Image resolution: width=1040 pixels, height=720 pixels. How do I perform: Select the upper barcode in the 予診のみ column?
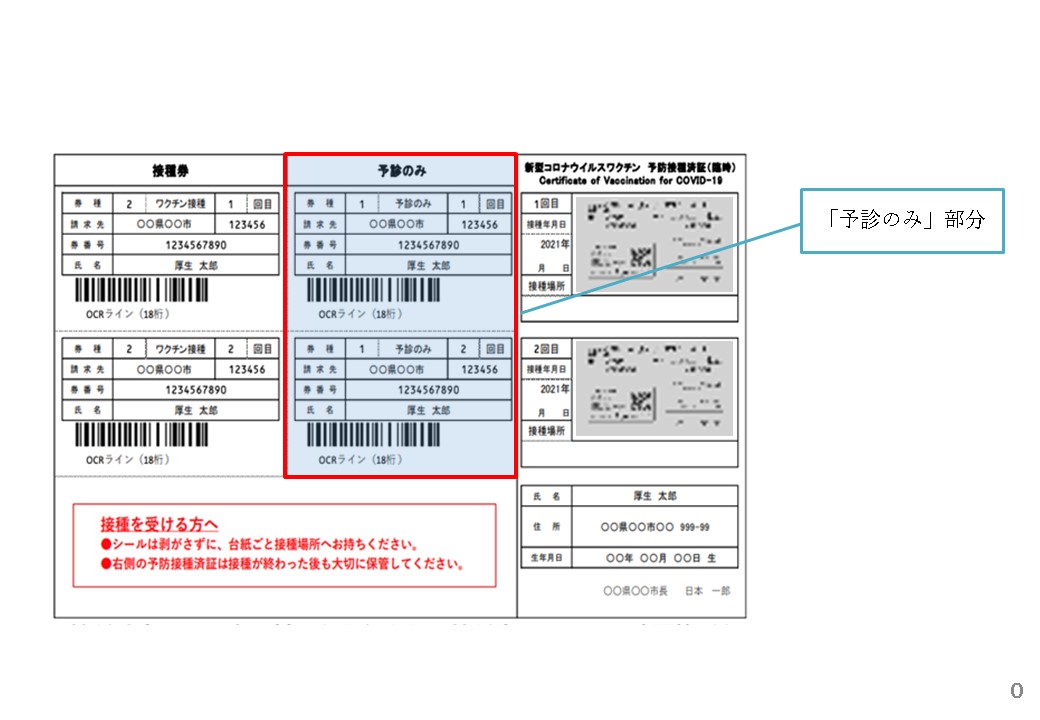pos(373,290)
